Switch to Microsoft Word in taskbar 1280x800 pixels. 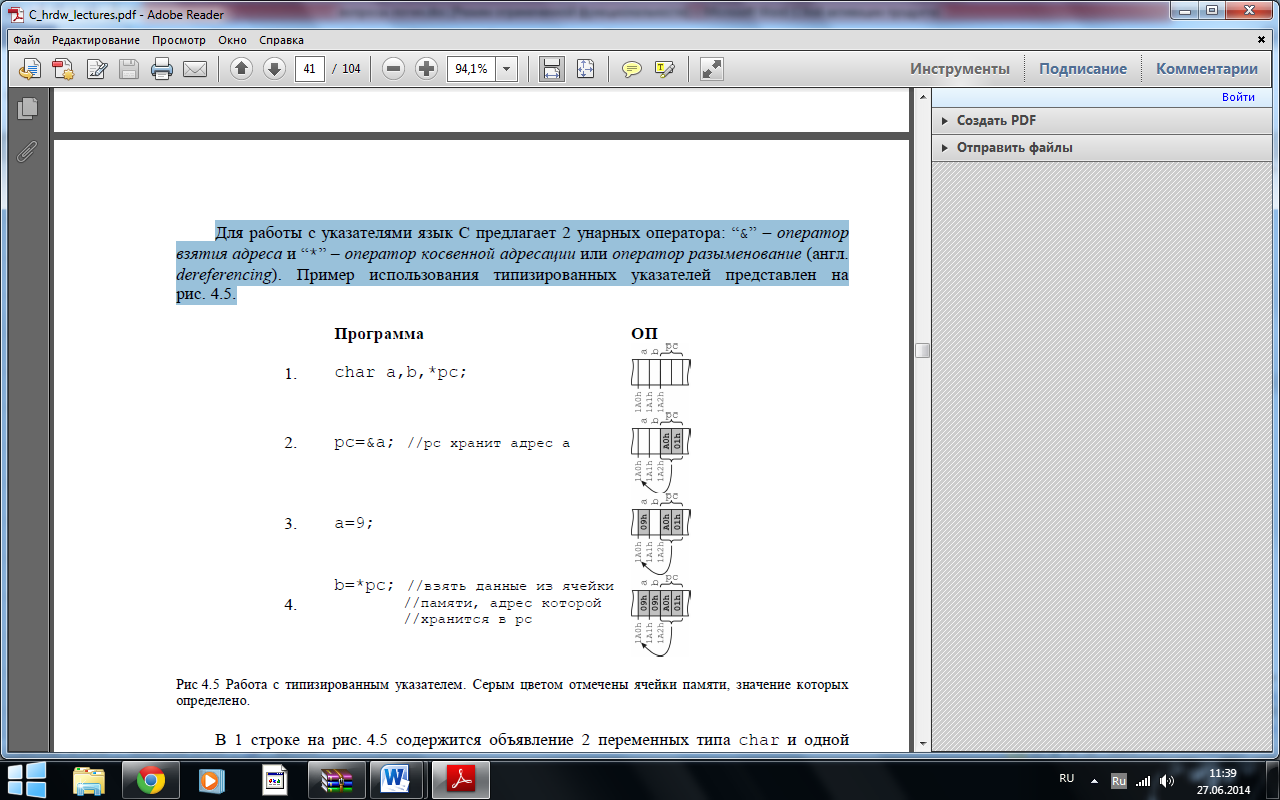[397, 778]
